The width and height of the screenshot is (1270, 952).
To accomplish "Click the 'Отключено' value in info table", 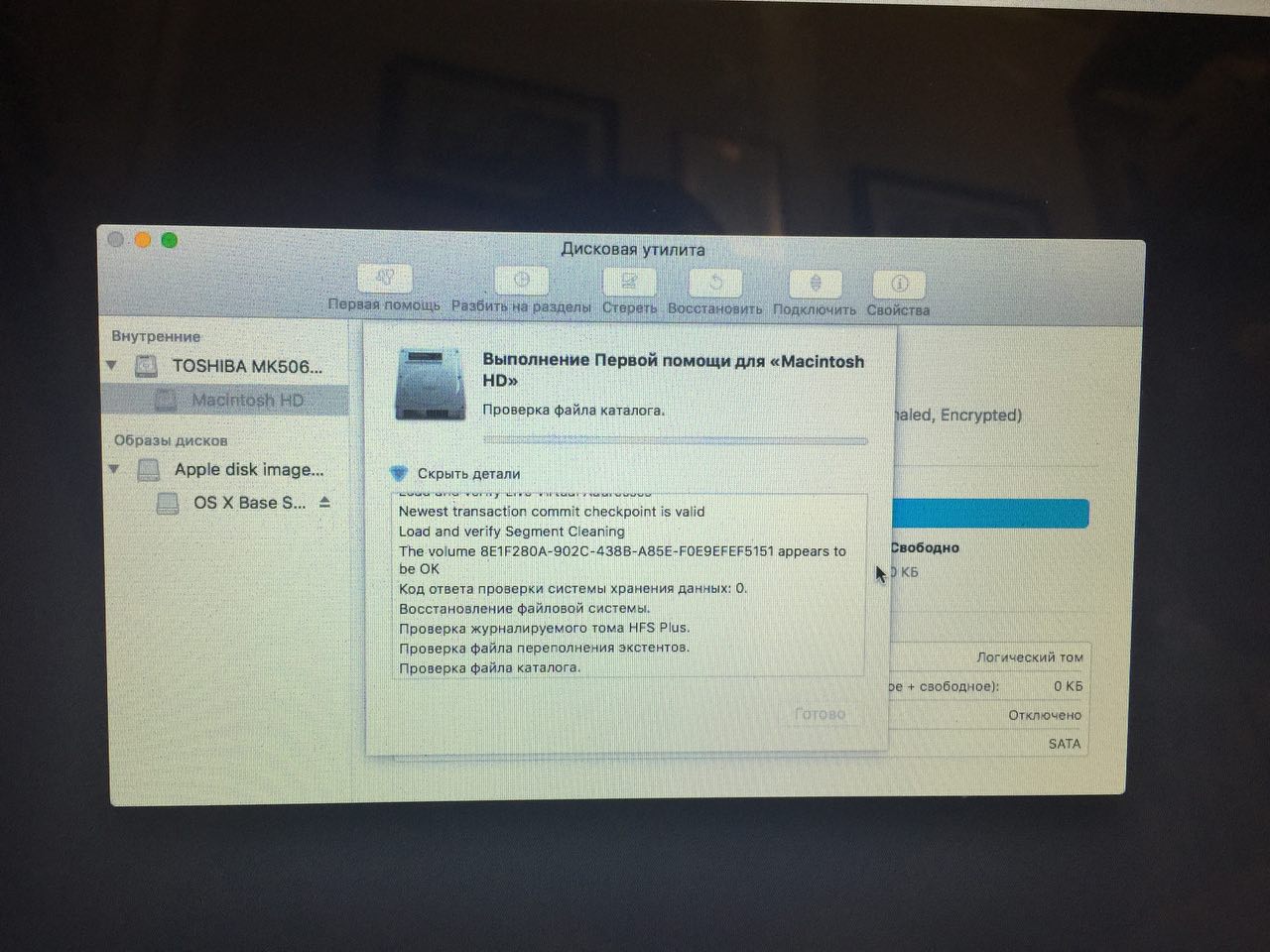I will tap(1045, 715).
